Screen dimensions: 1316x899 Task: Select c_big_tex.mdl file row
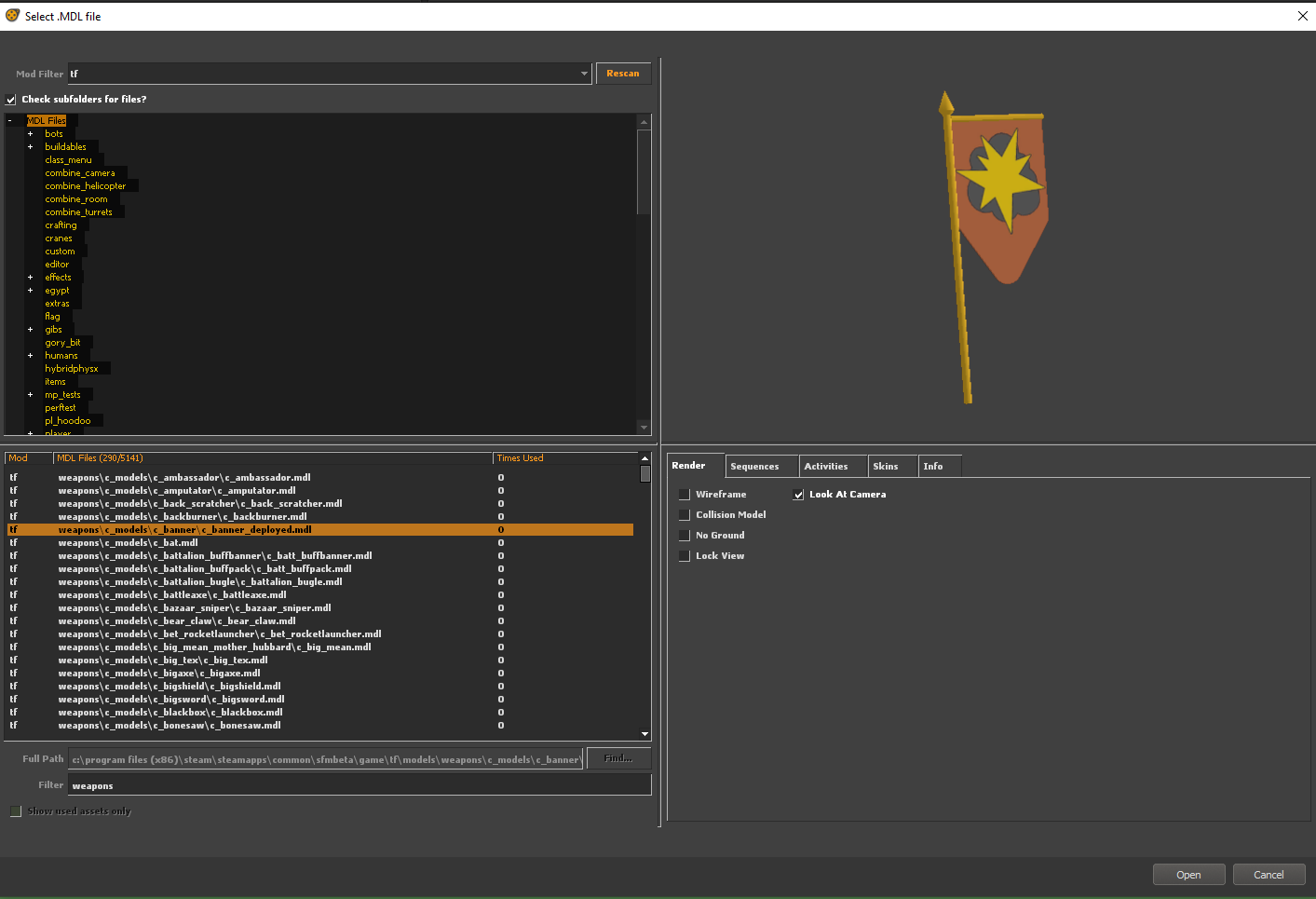(x=320, y=661)
